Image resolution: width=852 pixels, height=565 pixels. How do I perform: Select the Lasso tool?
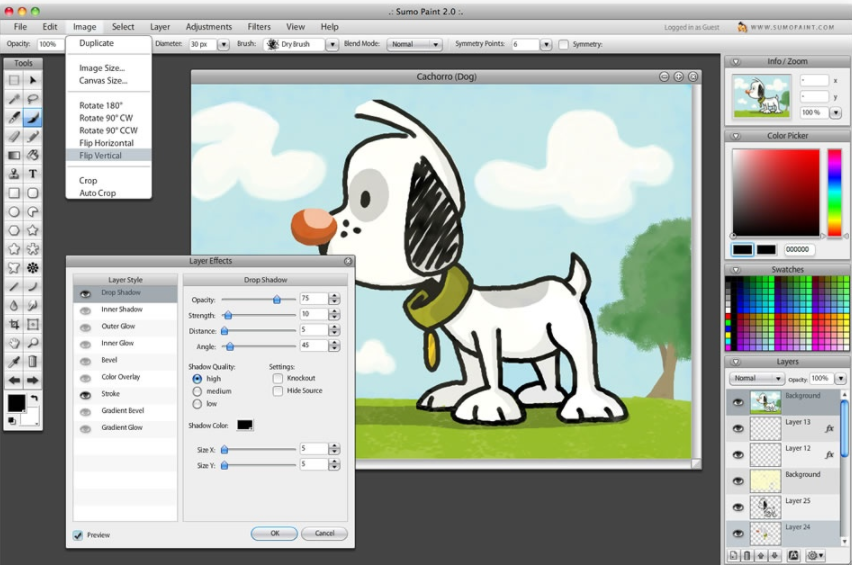[33, 99]
